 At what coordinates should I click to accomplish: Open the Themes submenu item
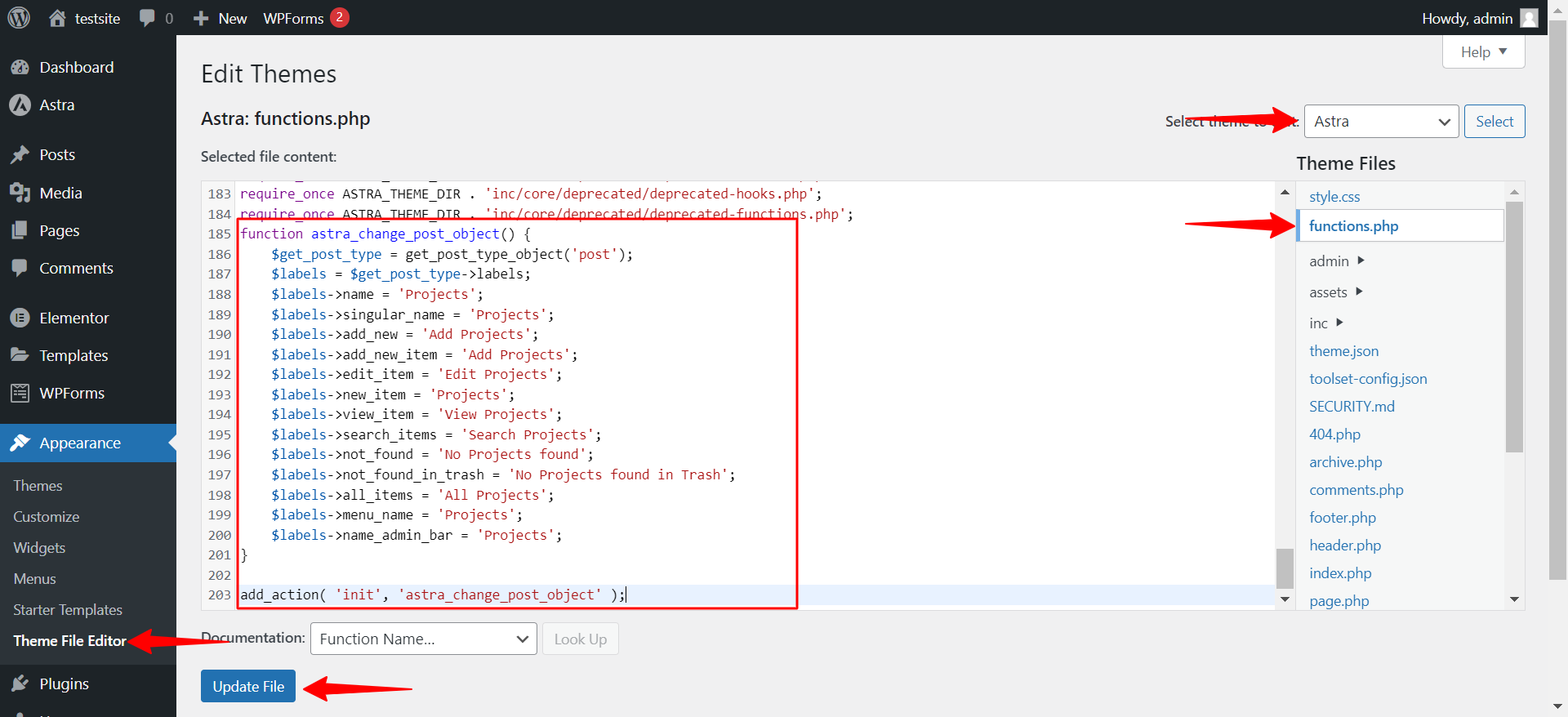coord(38,486)
